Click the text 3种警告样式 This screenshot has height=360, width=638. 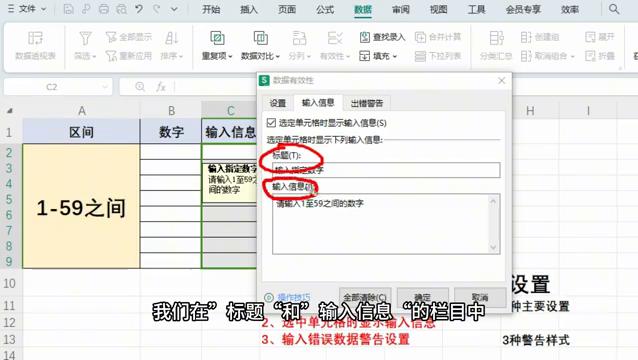[535, 340]
